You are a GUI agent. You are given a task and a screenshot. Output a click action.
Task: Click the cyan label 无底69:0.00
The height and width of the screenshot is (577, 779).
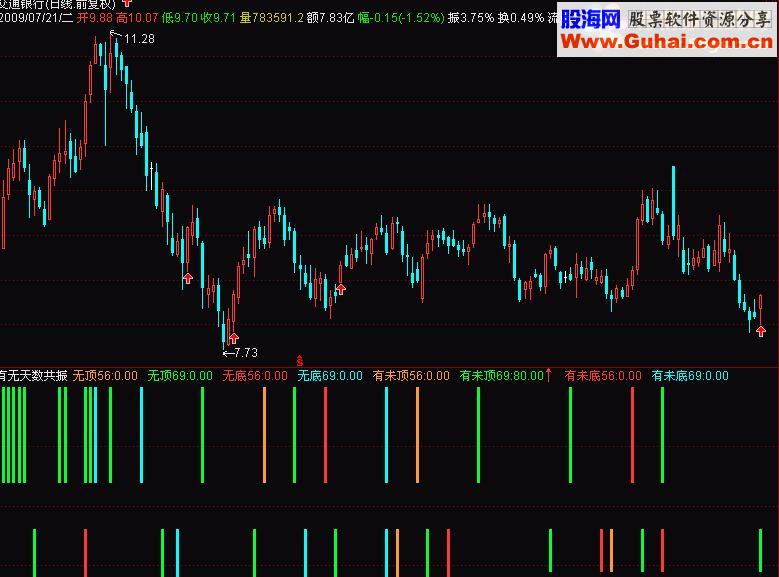point(330,376)
